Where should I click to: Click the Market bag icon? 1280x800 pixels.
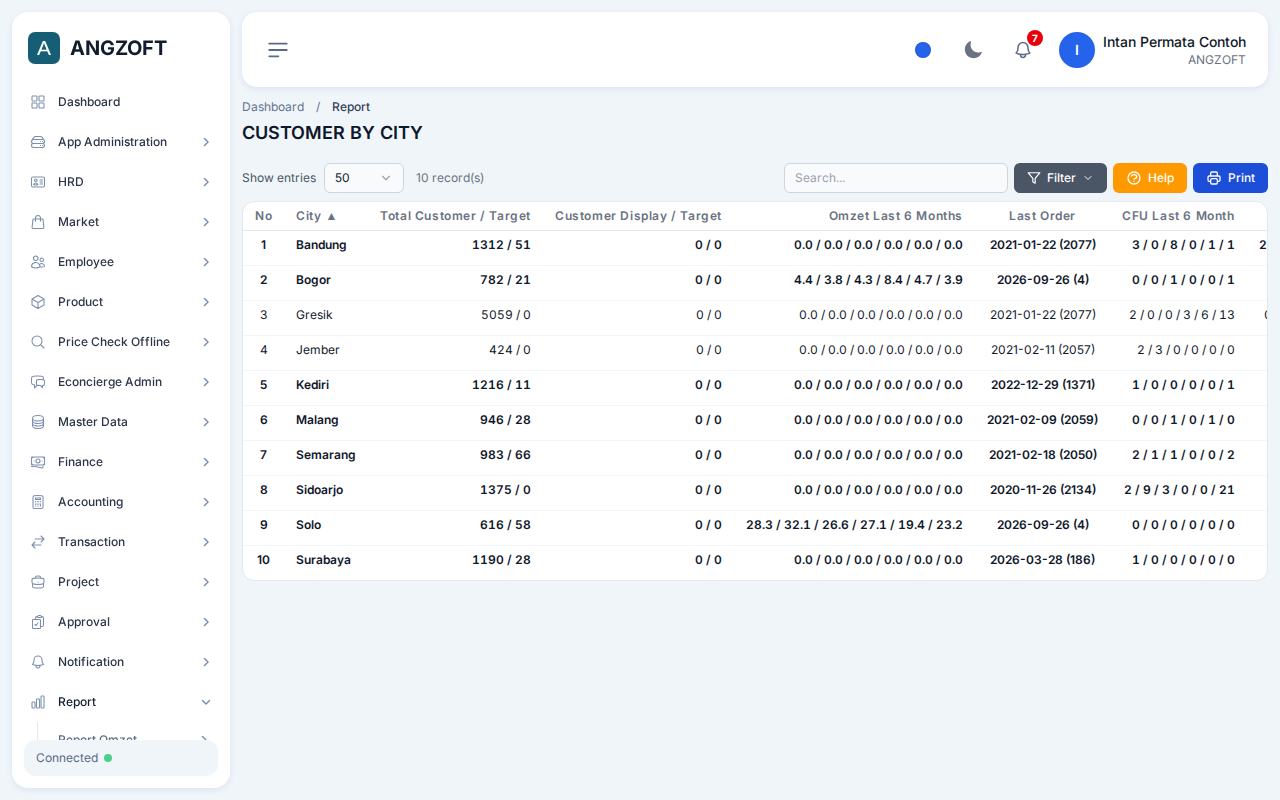[38, 222]
